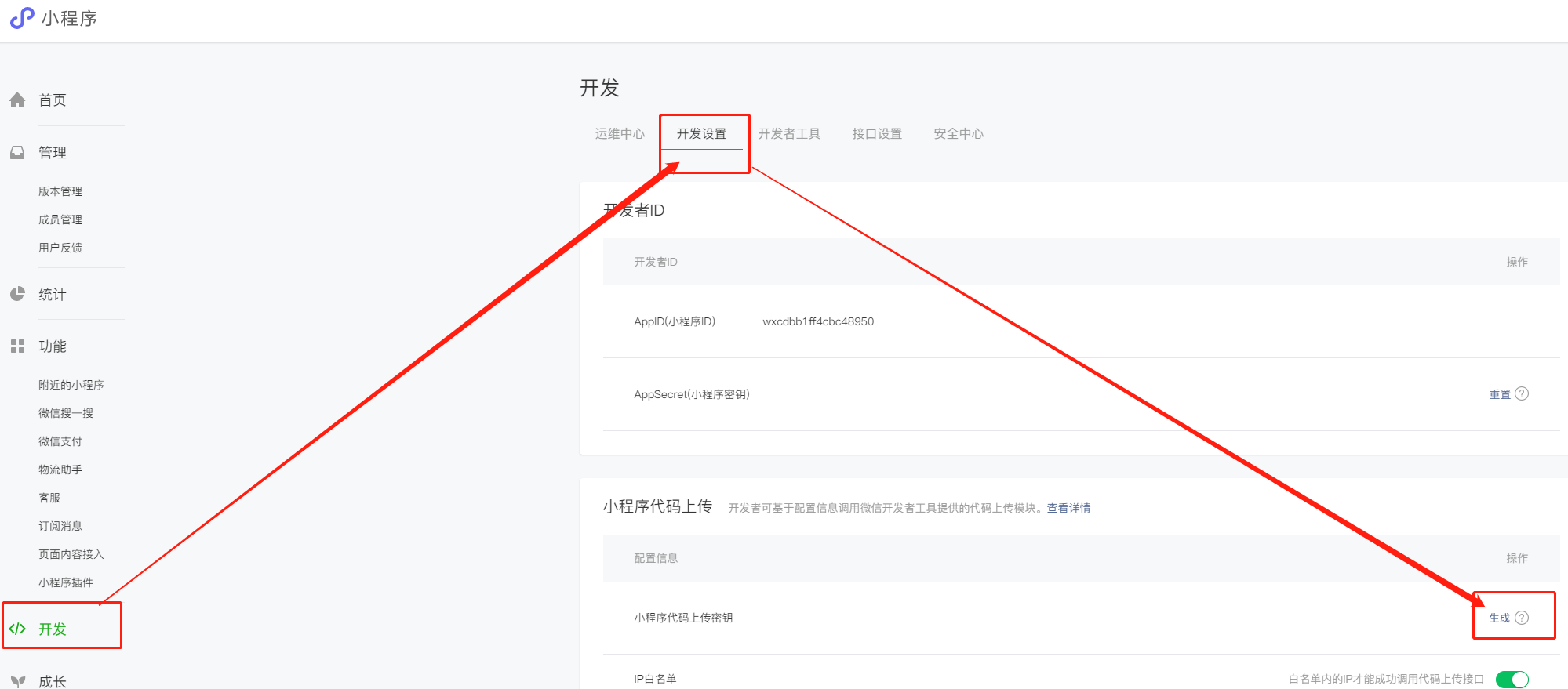Select 微信支付 in the sidebar
Screen dimensions: 1568x689
60,441
